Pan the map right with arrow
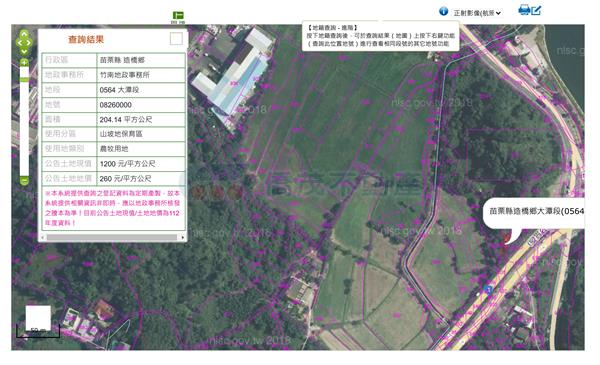 [x=29, y=43]
